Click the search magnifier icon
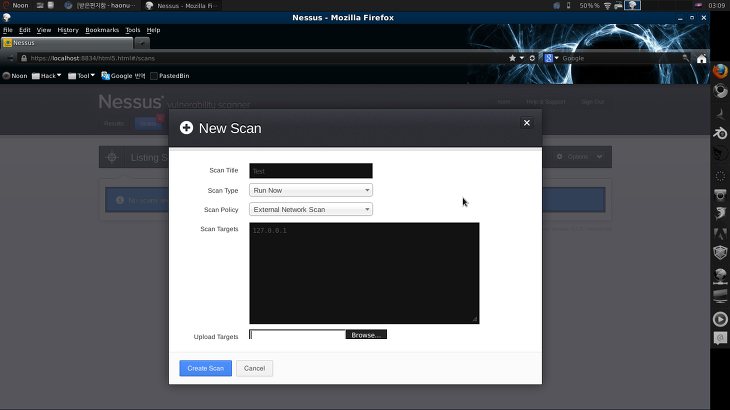Screen dimensions: 730x410 coord(685,58)
